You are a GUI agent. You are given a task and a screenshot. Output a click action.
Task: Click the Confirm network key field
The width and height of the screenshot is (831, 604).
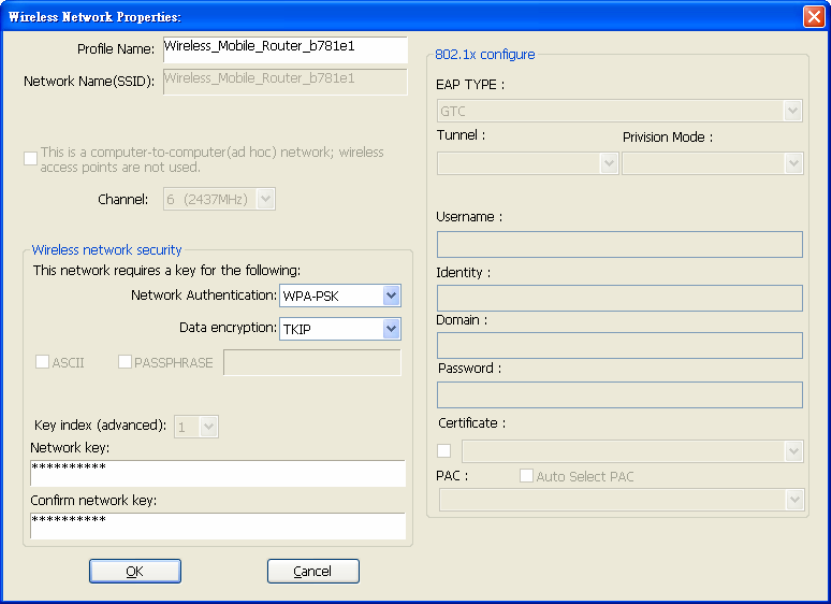click(x=218, y=526)
